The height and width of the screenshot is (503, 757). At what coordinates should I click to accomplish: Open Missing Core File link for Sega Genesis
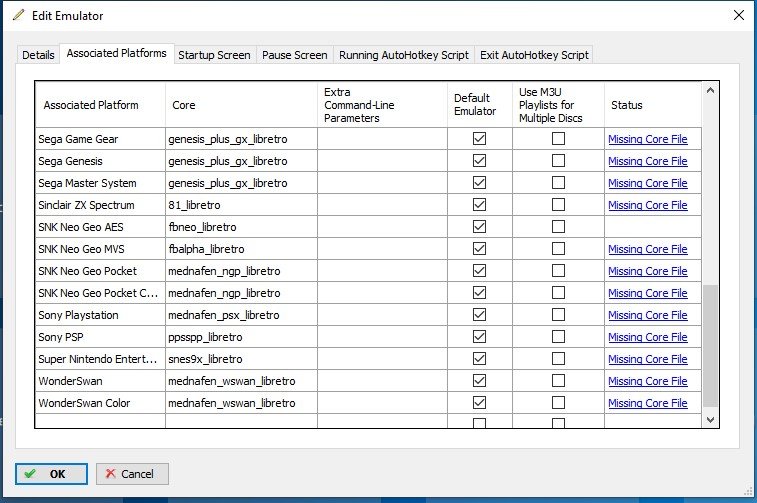647,161
